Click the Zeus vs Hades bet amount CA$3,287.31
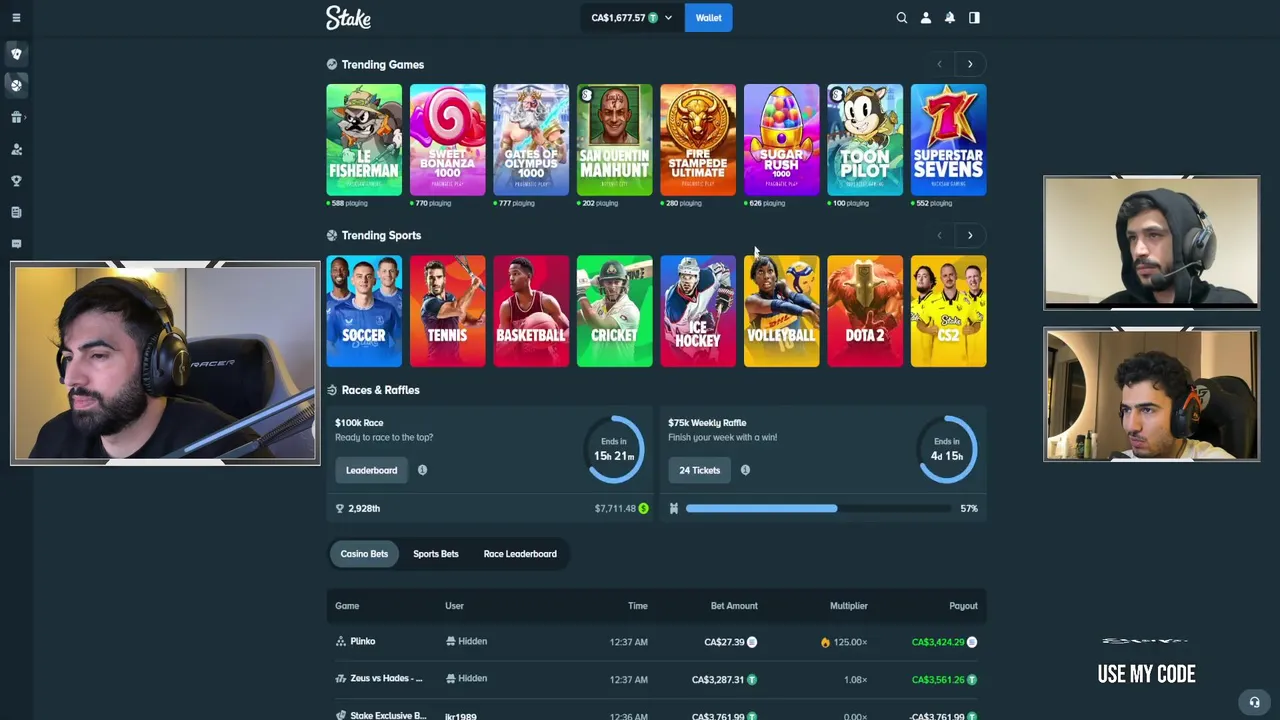 pyautogui.click(x=718, y=680)
